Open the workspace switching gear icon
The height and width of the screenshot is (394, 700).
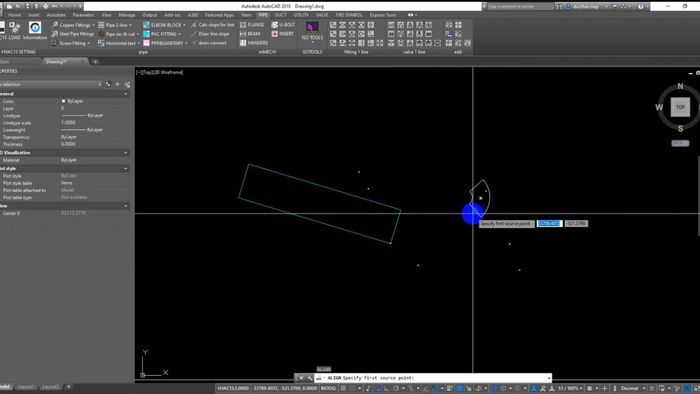[x=590, y=388]
